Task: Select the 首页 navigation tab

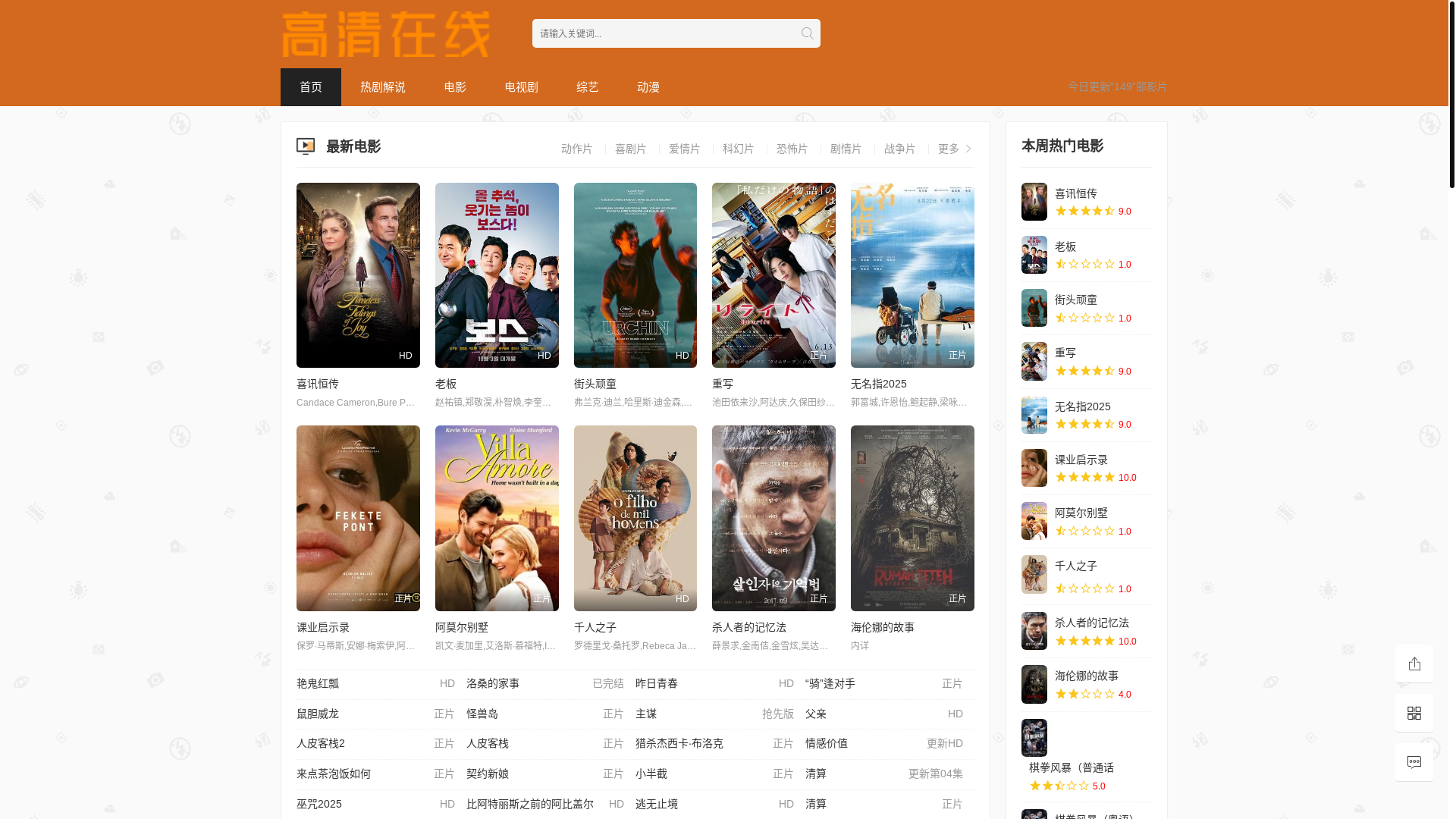Action: (311, 87)
